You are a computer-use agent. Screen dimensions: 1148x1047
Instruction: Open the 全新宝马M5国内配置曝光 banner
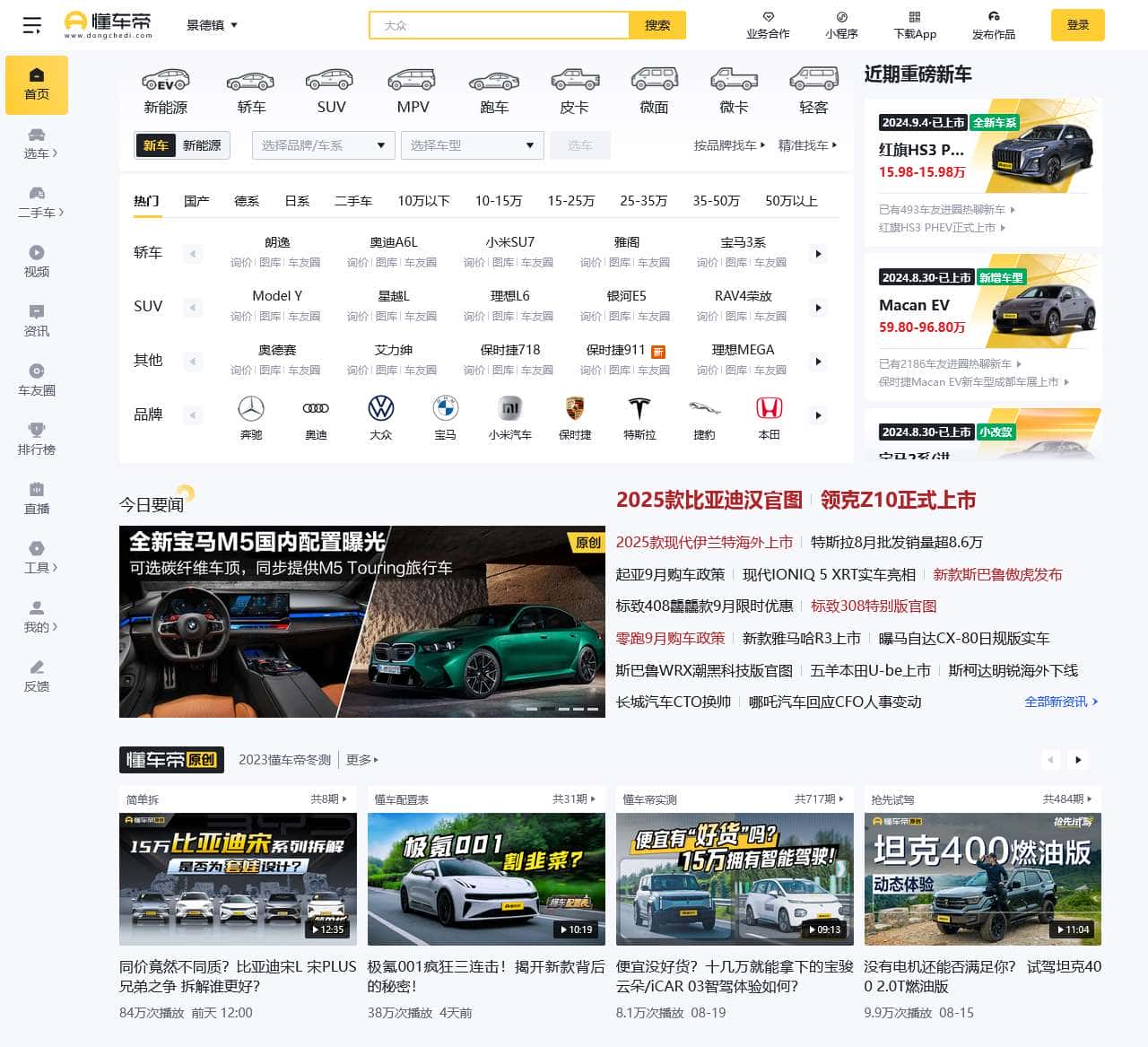pos(362,622)
